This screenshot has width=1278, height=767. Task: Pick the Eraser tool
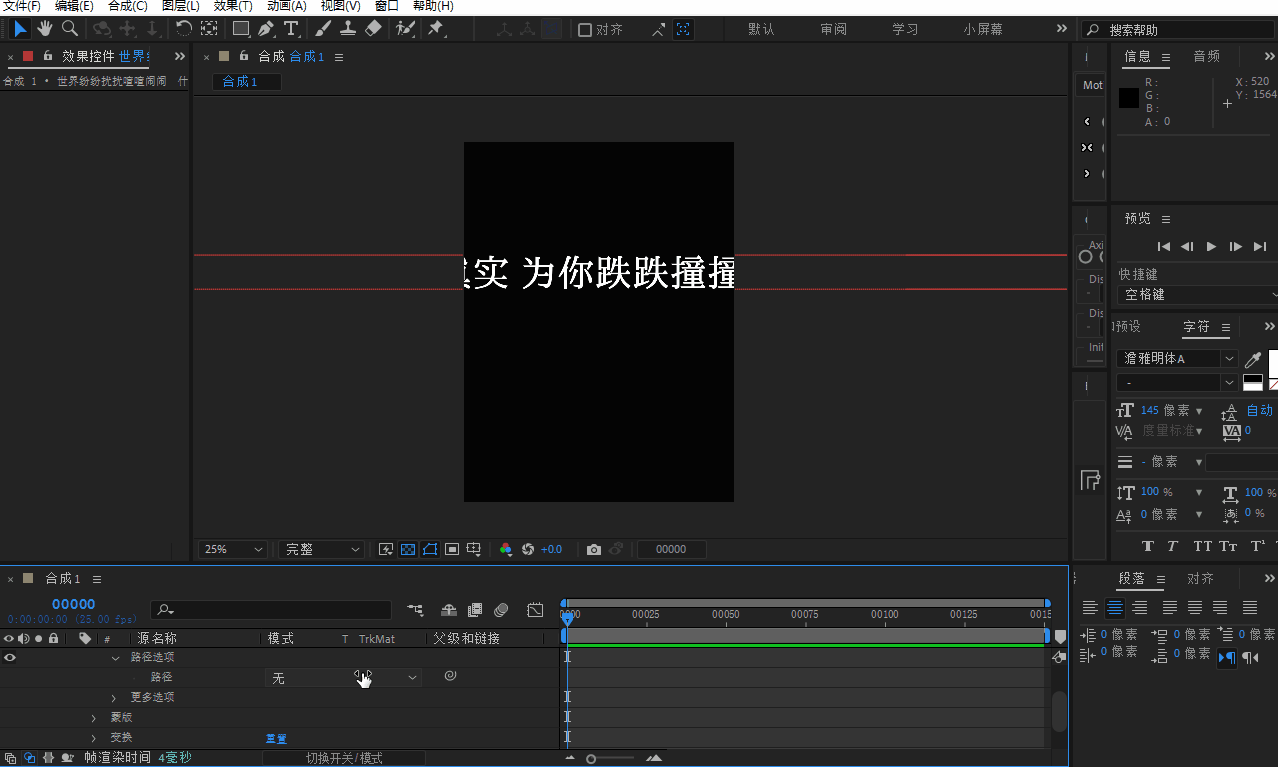[373, 29]
